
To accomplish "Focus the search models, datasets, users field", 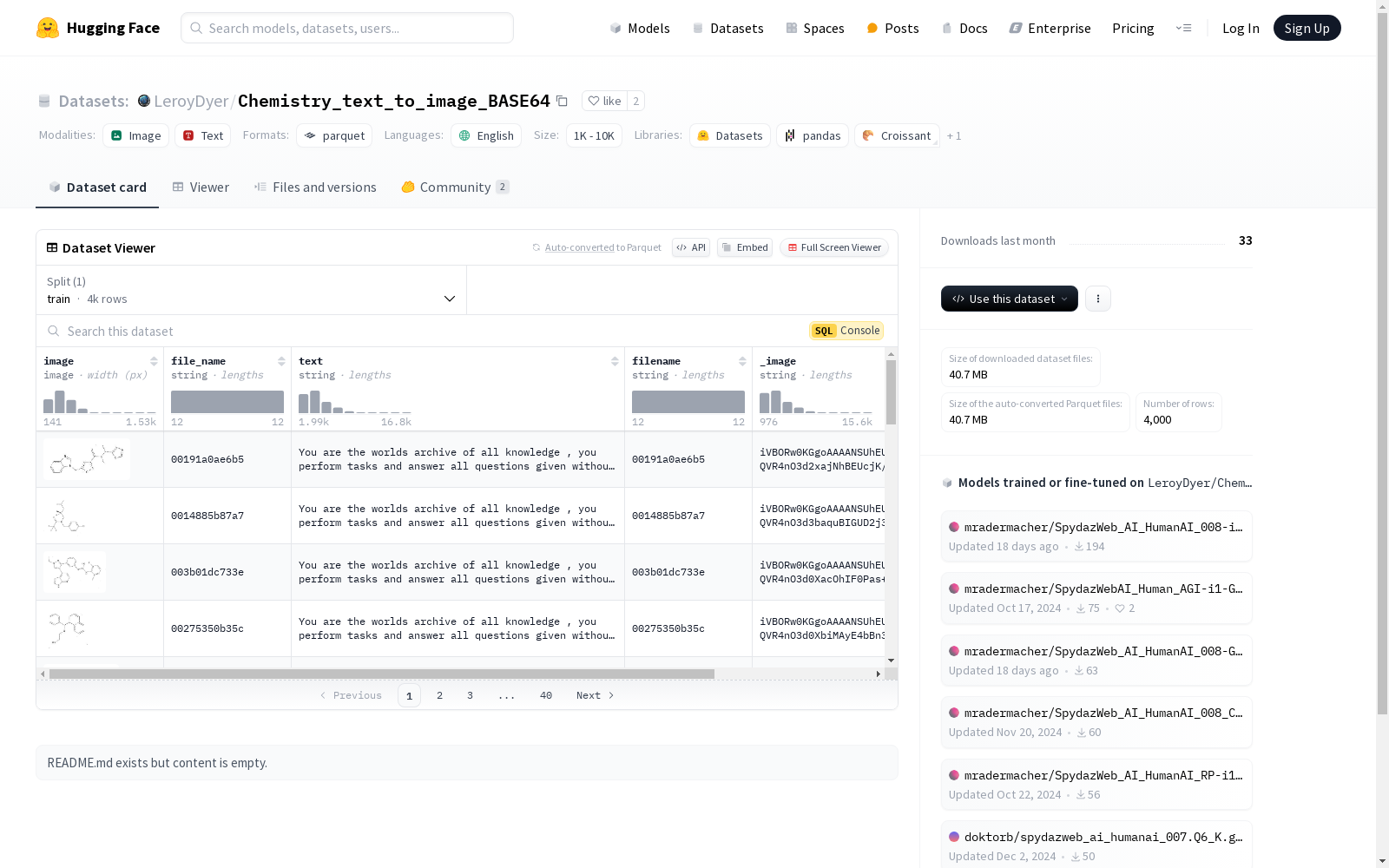I will 347,28.
